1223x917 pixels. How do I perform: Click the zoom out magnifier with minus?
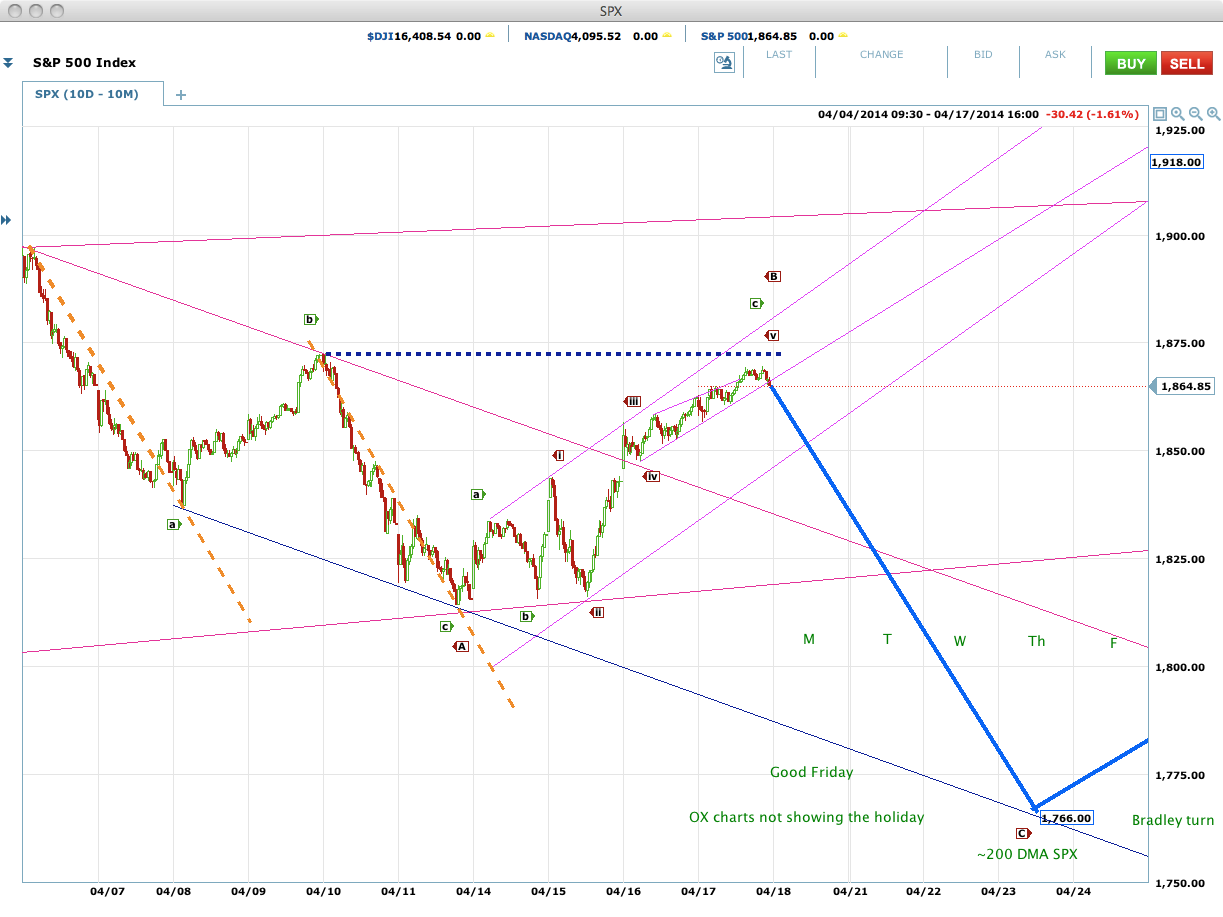pyautogui.click(x=1195, y=114)
